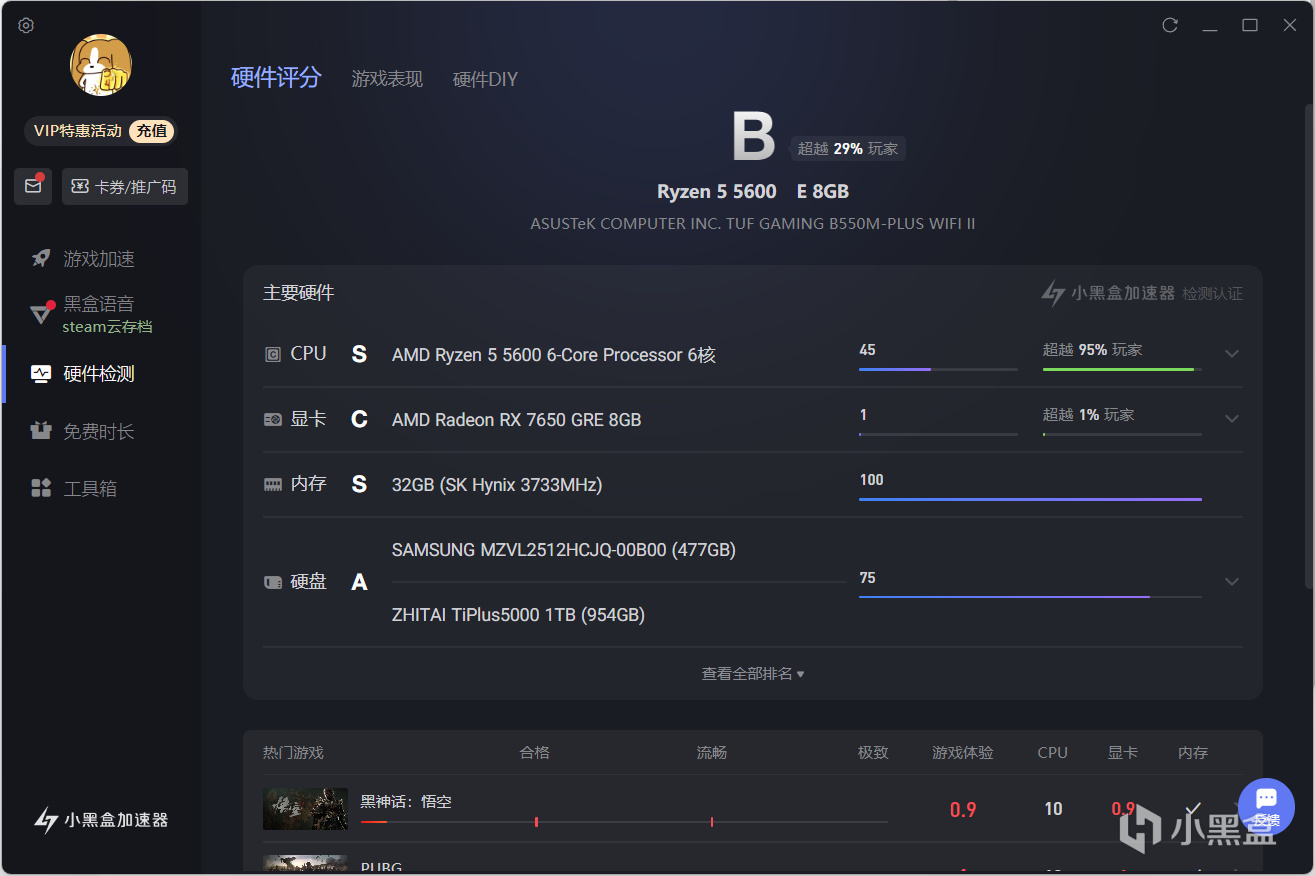The image size is (1315, 876).
Task: Switch to the 硬件评分 tab
Action: tap(276, 78)
